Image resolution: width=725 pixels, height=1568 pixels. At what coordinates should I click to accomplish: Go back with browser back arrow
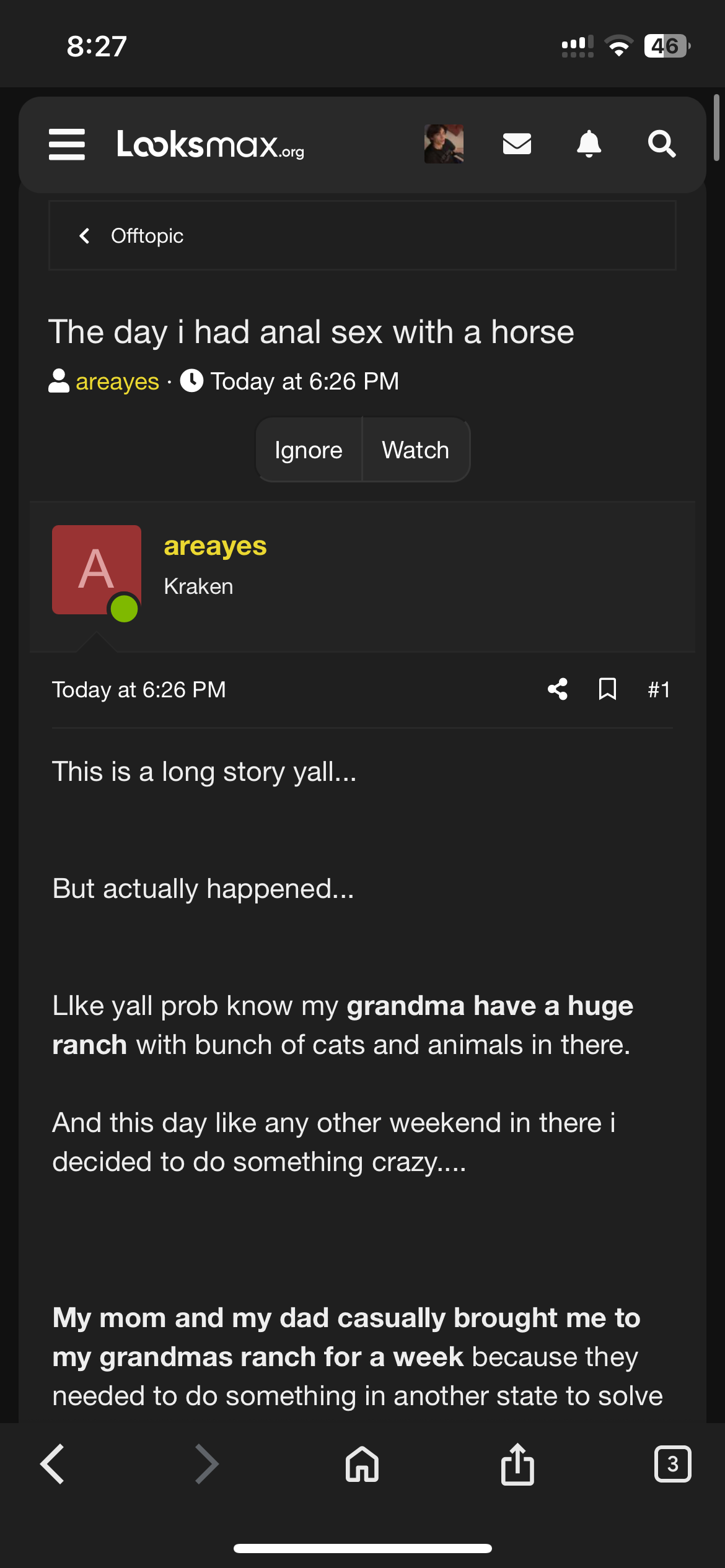[53, 1464]
